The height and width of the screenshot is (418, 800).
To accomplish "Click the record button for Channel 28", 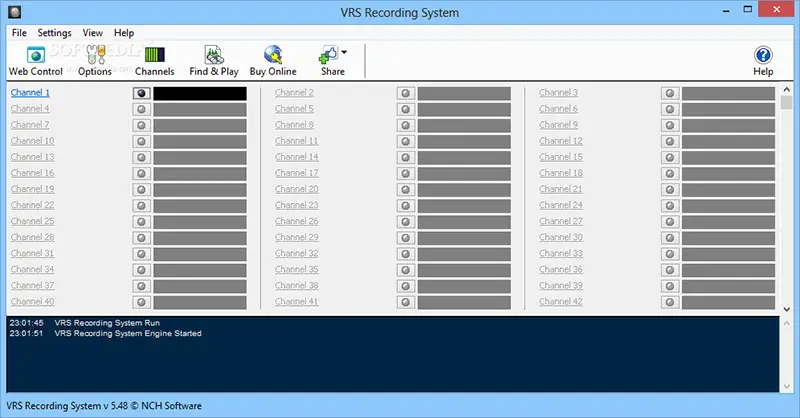I will [142, 238].
